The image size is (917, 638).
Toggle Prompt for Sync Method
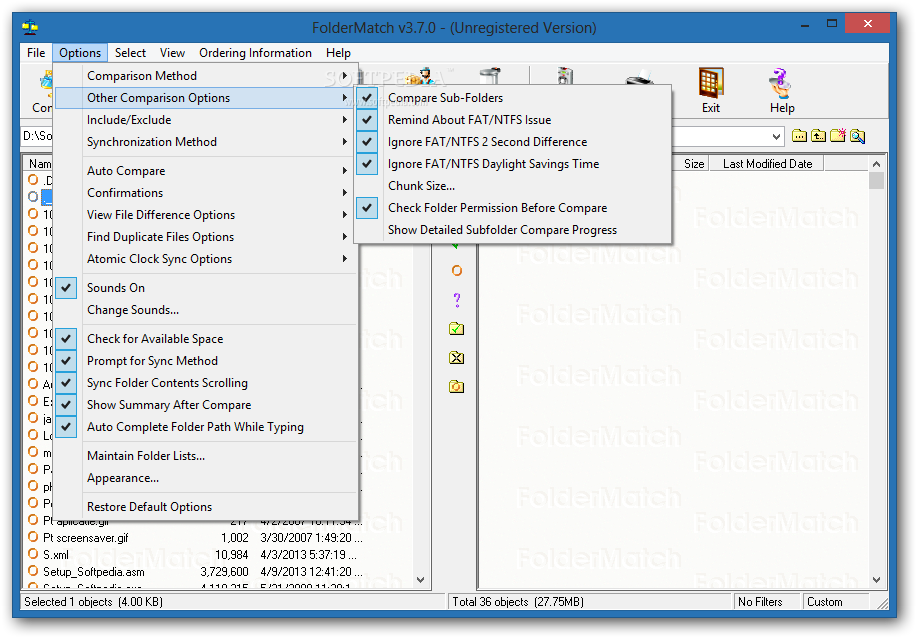pos(206,361)
